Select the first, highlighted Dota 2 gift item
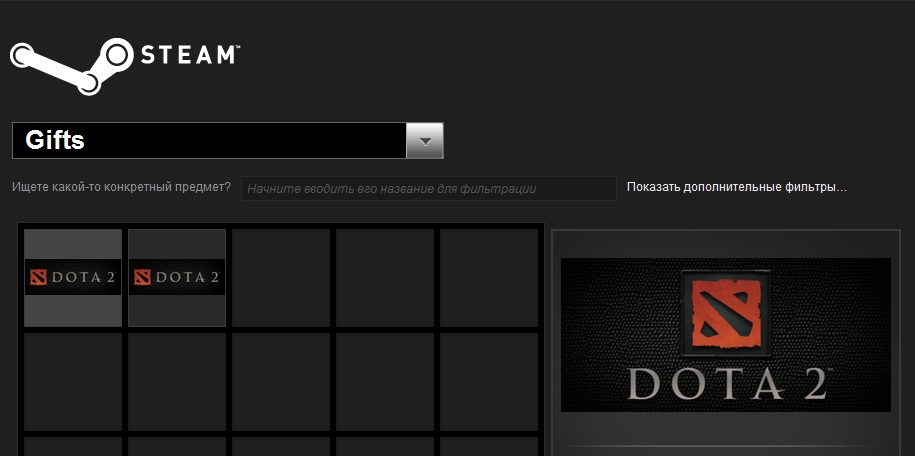Viewport: 915px width, 456px height. pos(73,277)
